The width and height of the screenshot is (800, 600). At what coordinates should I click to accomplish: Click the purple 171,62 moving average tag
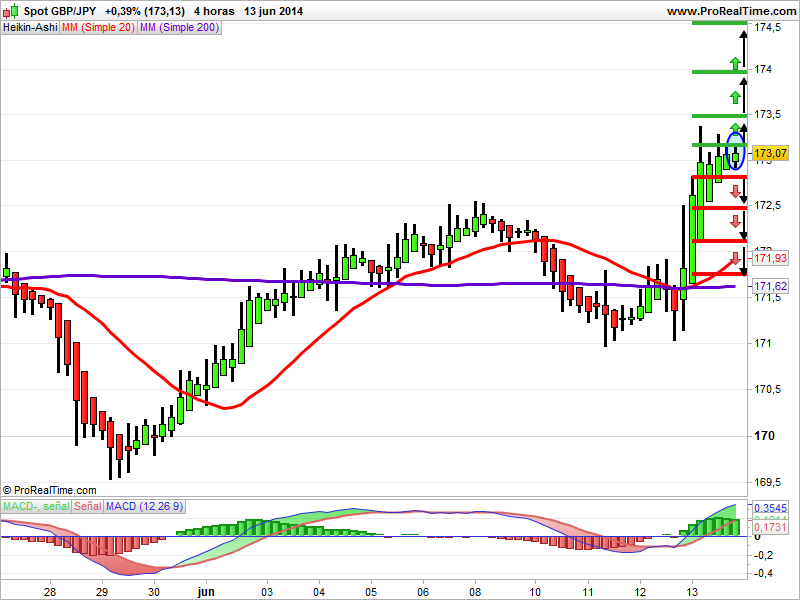tap(770, 286)
